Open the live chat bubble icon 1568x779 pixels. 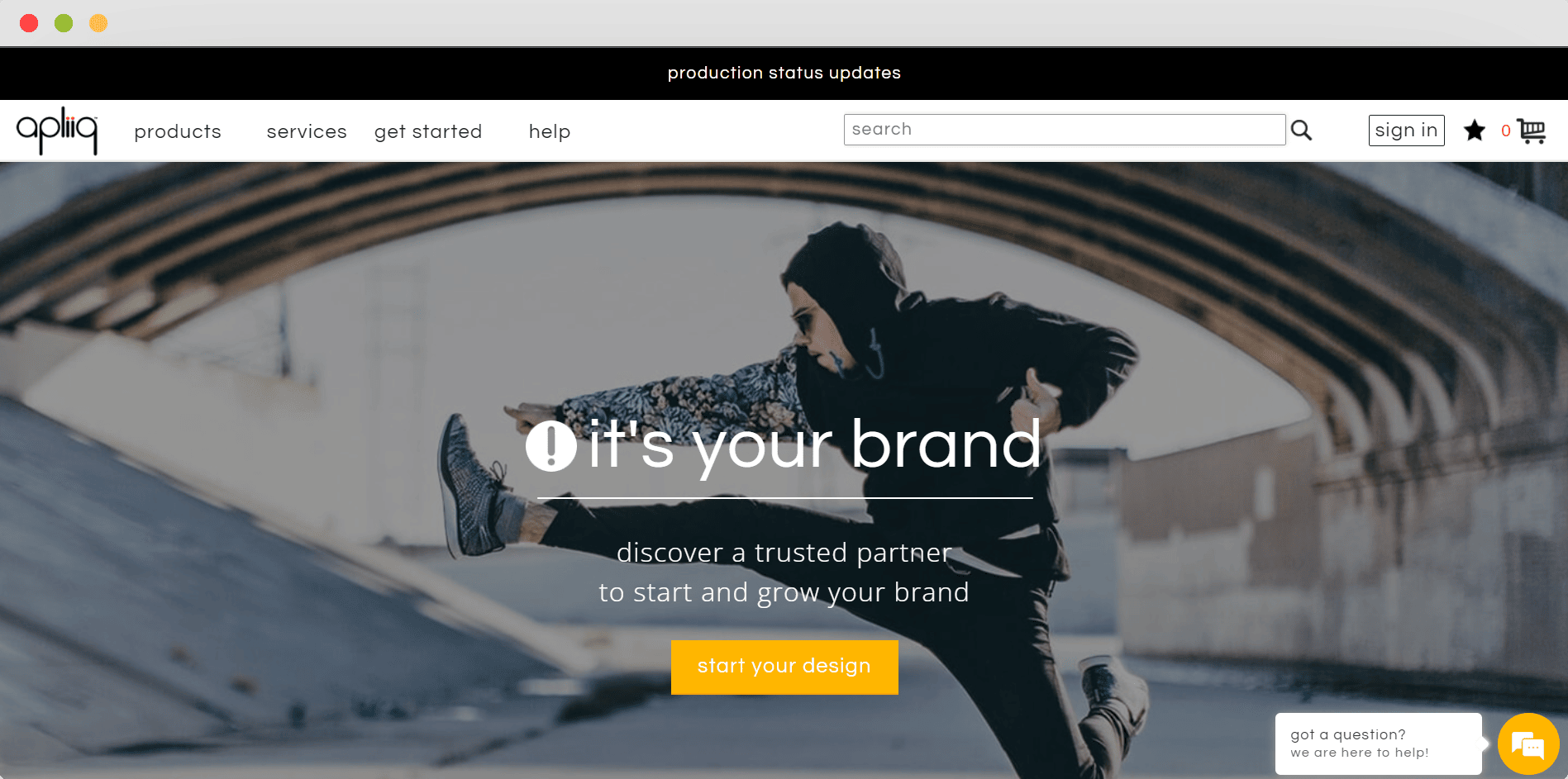coord(1527,744)
